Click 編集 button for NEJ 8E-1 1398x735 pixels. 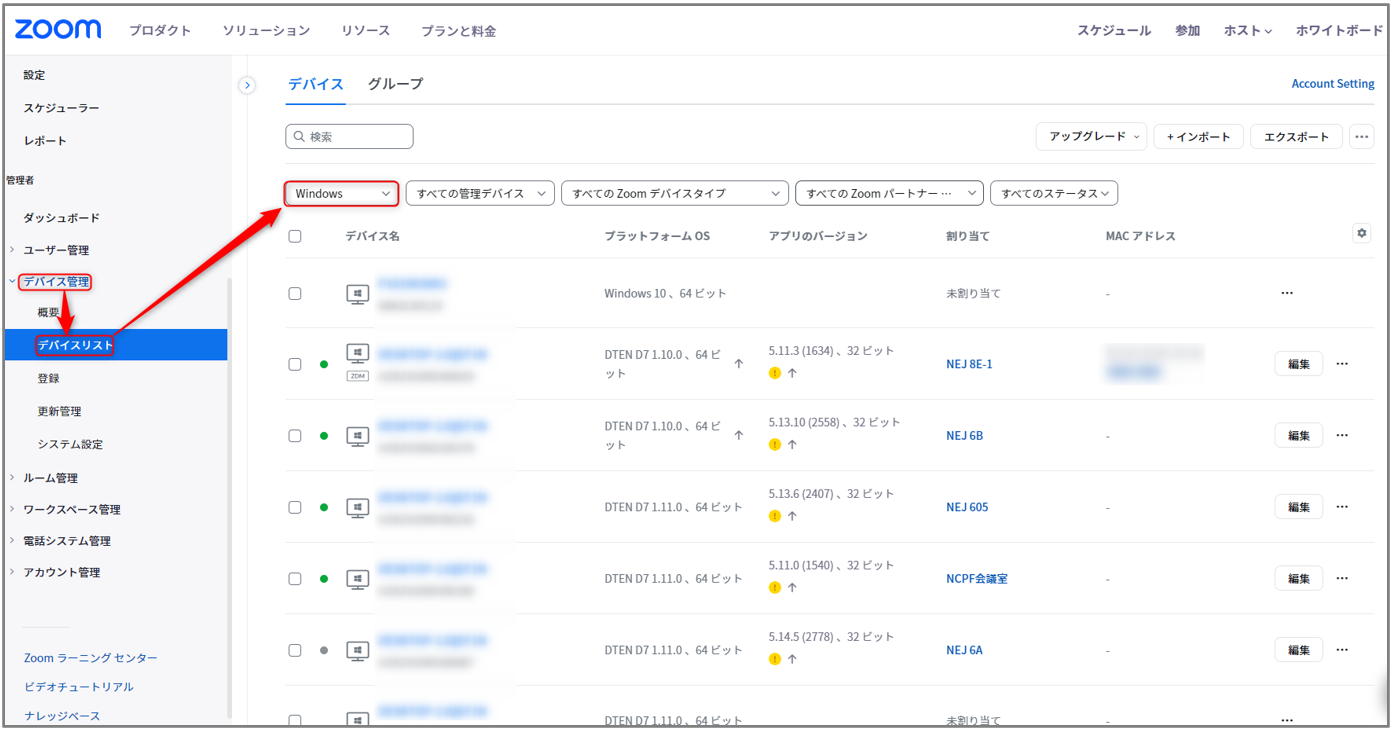coord(1299,364)
